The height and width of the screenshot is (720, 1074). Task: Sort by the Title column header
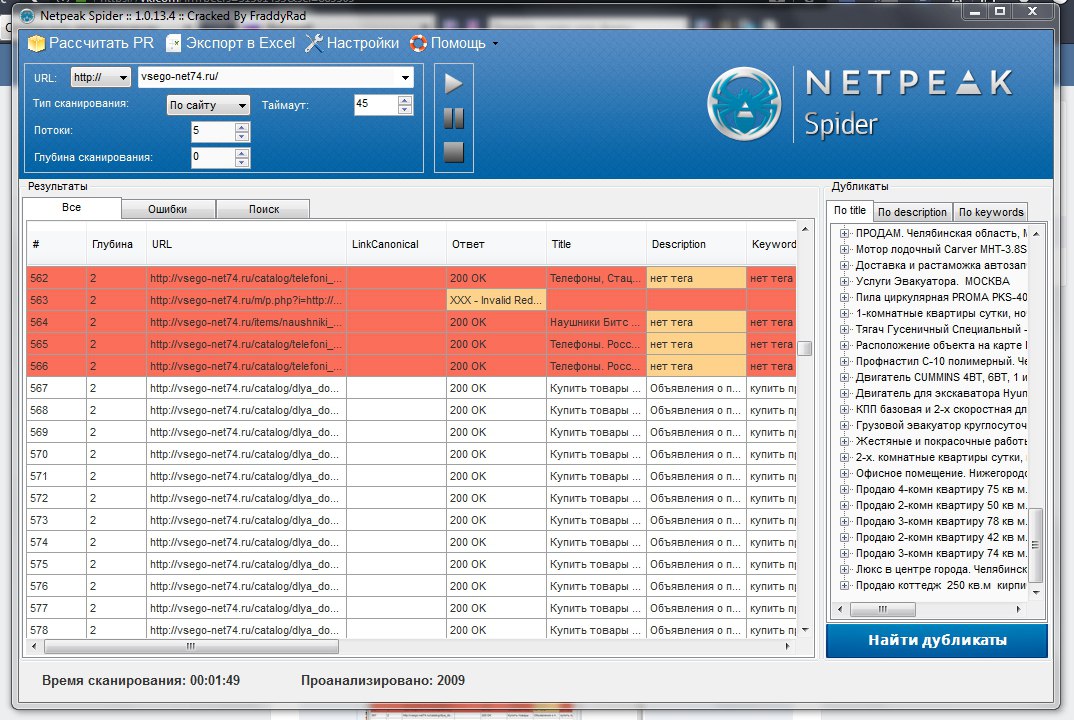pyautogui.click(x=596, y=244)
